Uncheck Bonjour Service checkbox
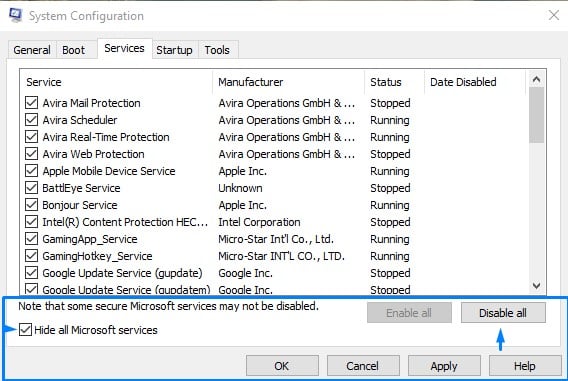The image size is (568, 381). point(32,205)
